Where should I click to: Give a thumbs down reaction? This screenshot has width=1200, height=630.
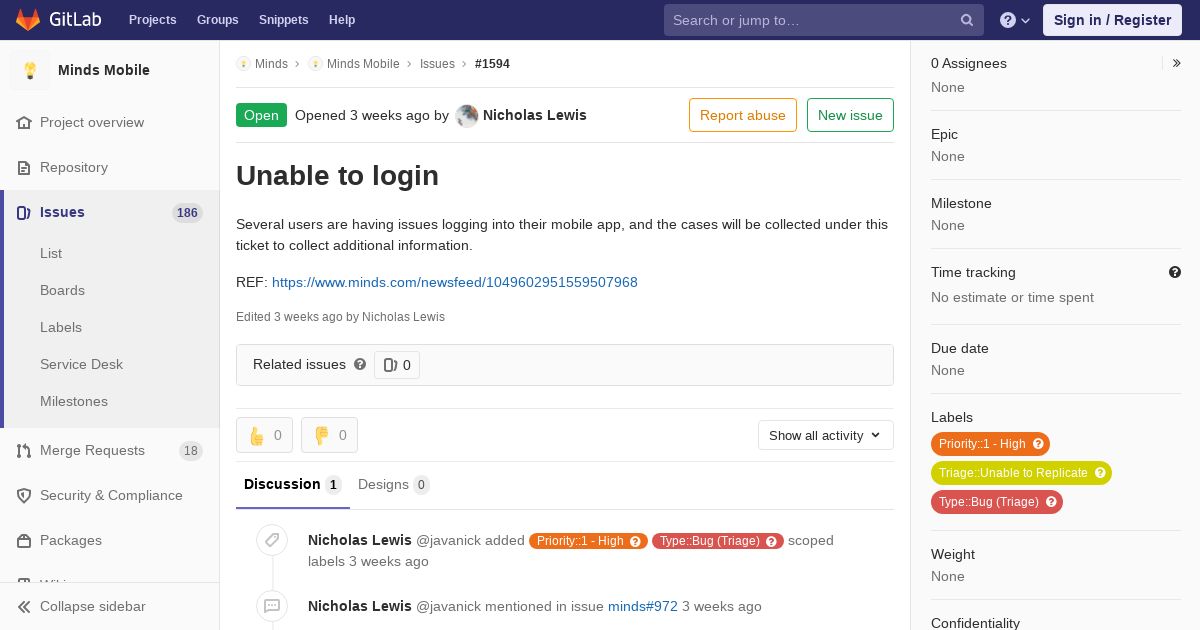coord(329,435)
